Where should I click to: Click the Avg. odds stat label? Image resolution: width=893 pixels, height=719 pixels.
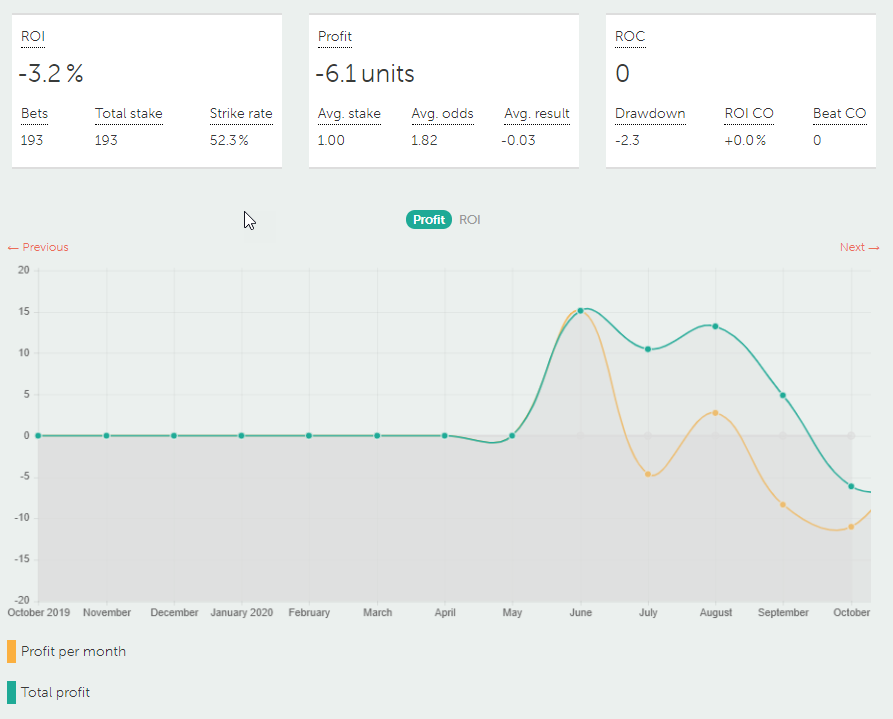[x=443, y=113]
